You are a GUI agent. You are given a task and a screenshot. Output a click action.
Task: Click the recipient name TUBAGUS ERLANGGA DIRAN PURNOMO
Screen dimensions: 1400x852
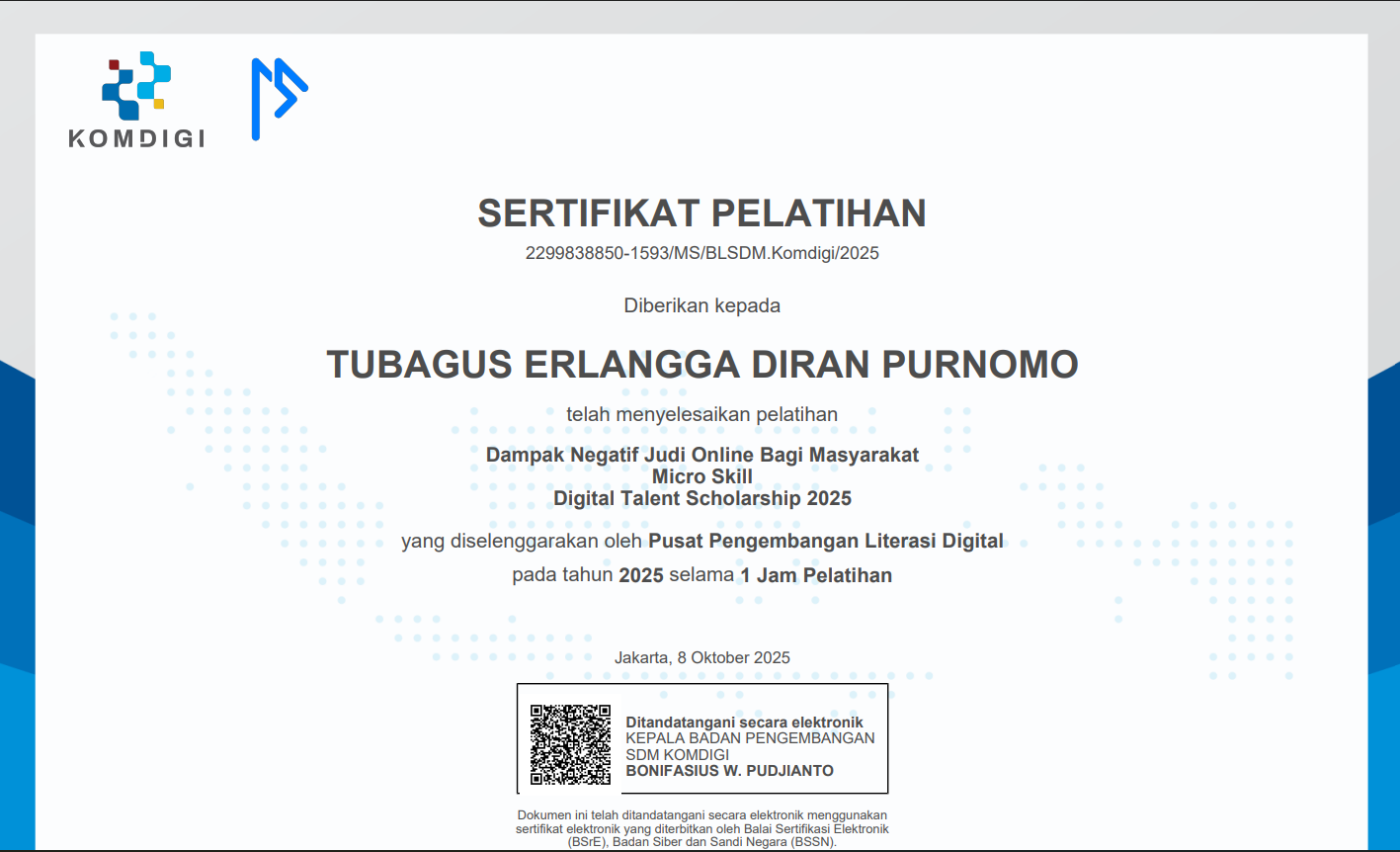pyautogui.click(x=700, y=365)
